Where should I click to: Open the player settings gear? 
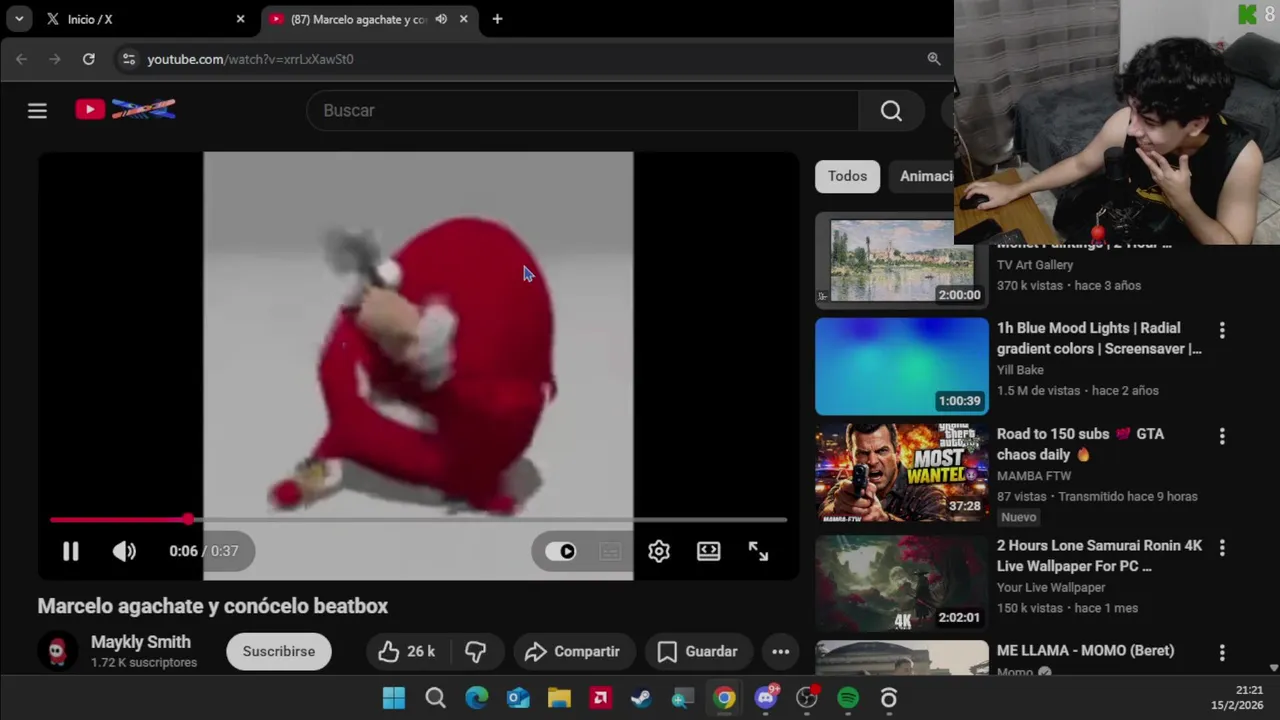(658, 551)
